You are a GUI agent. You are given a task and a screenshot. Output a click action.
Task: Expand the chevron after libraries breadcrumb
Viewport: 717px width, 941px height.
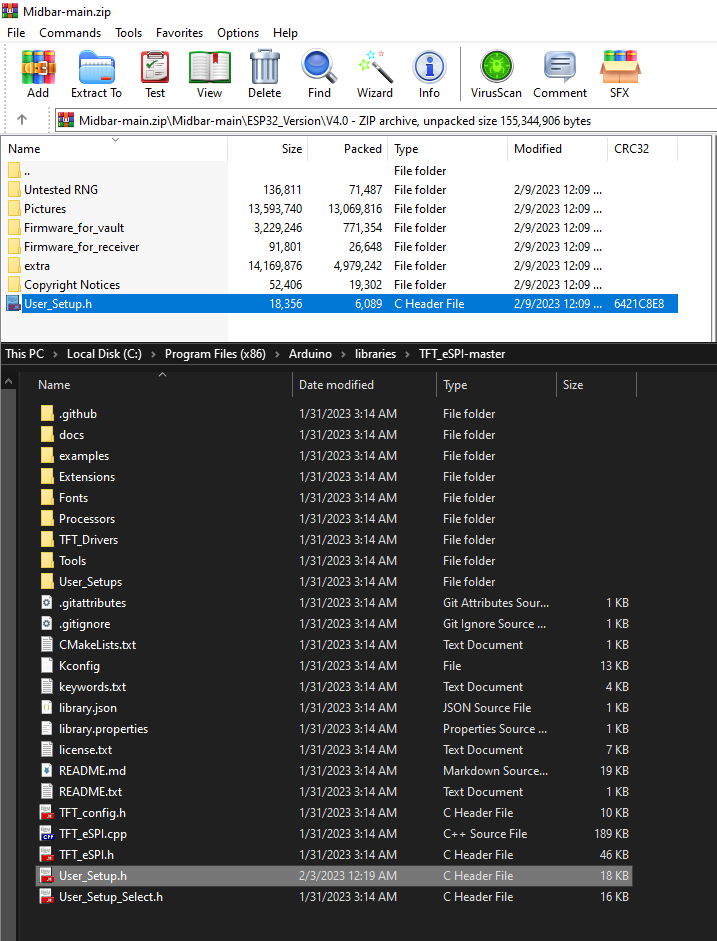click(x=407, y=354)
